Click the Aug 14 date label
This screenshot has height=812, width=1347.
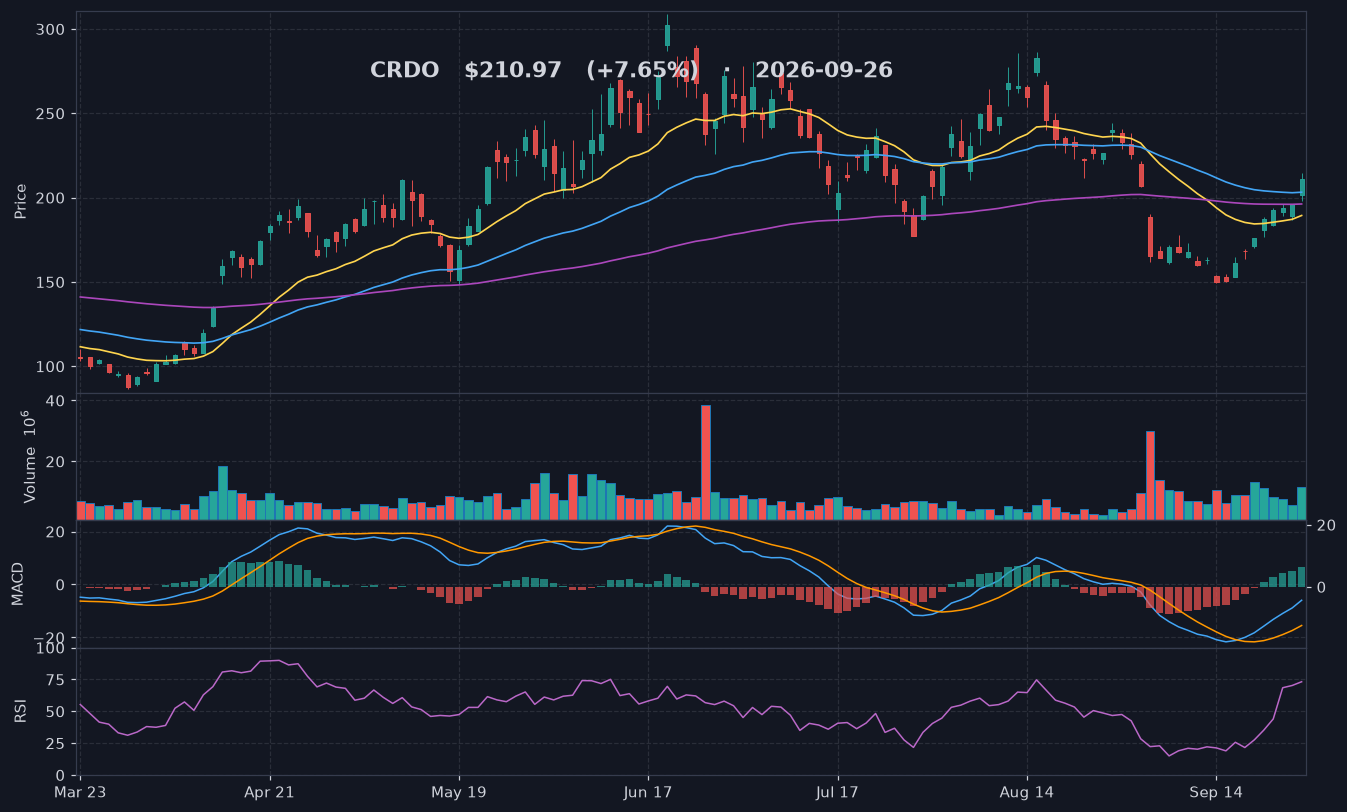click(x=1027, y=791)
